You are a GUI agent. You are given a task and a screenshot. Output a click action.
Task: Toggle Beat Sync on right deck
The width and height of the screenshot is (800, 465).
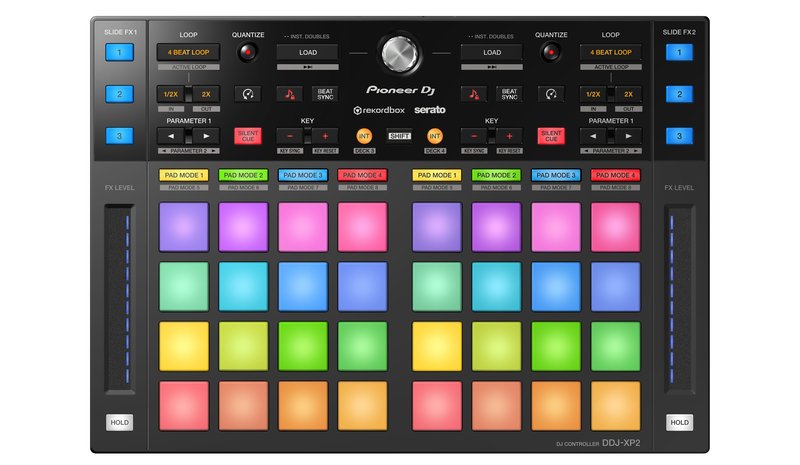tap(509, 94)
